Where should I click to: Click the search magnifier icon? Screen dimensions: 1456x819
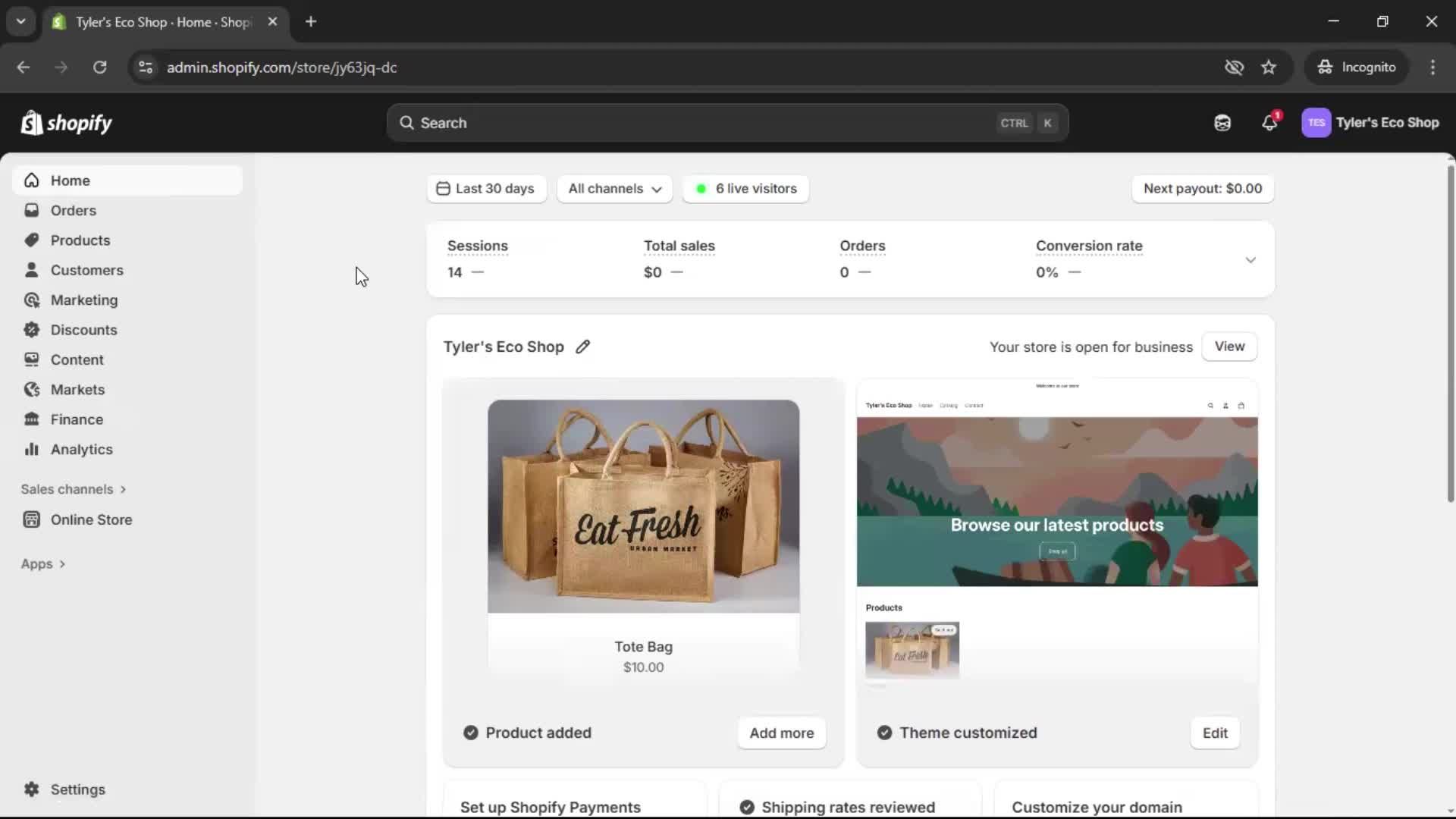pos(407,123)
